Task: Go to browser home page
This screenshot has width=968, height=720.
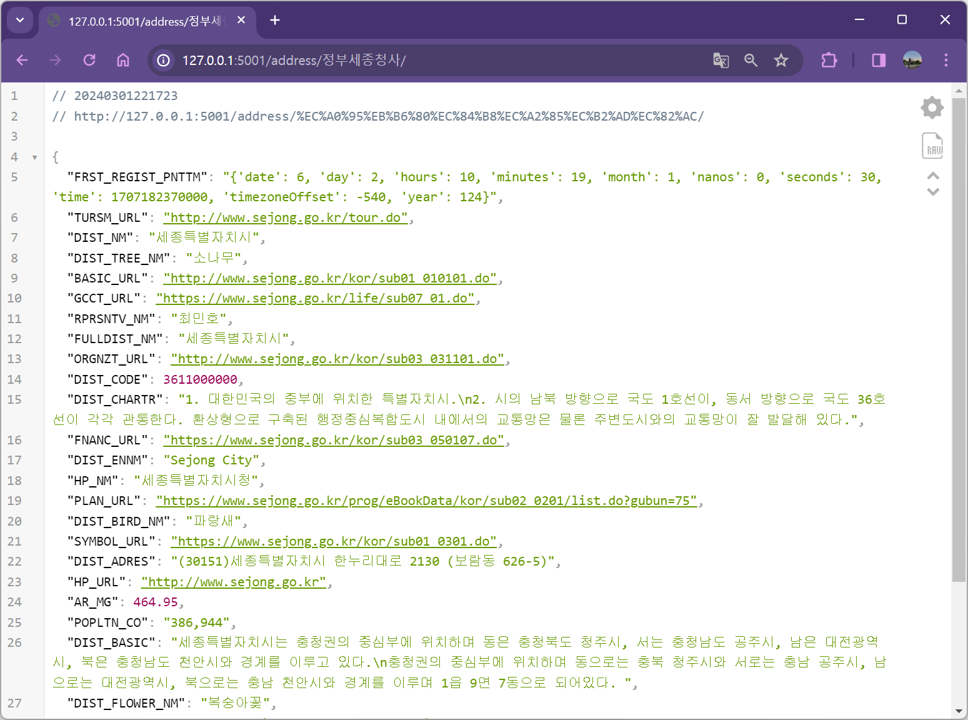Action: [123, 60]
